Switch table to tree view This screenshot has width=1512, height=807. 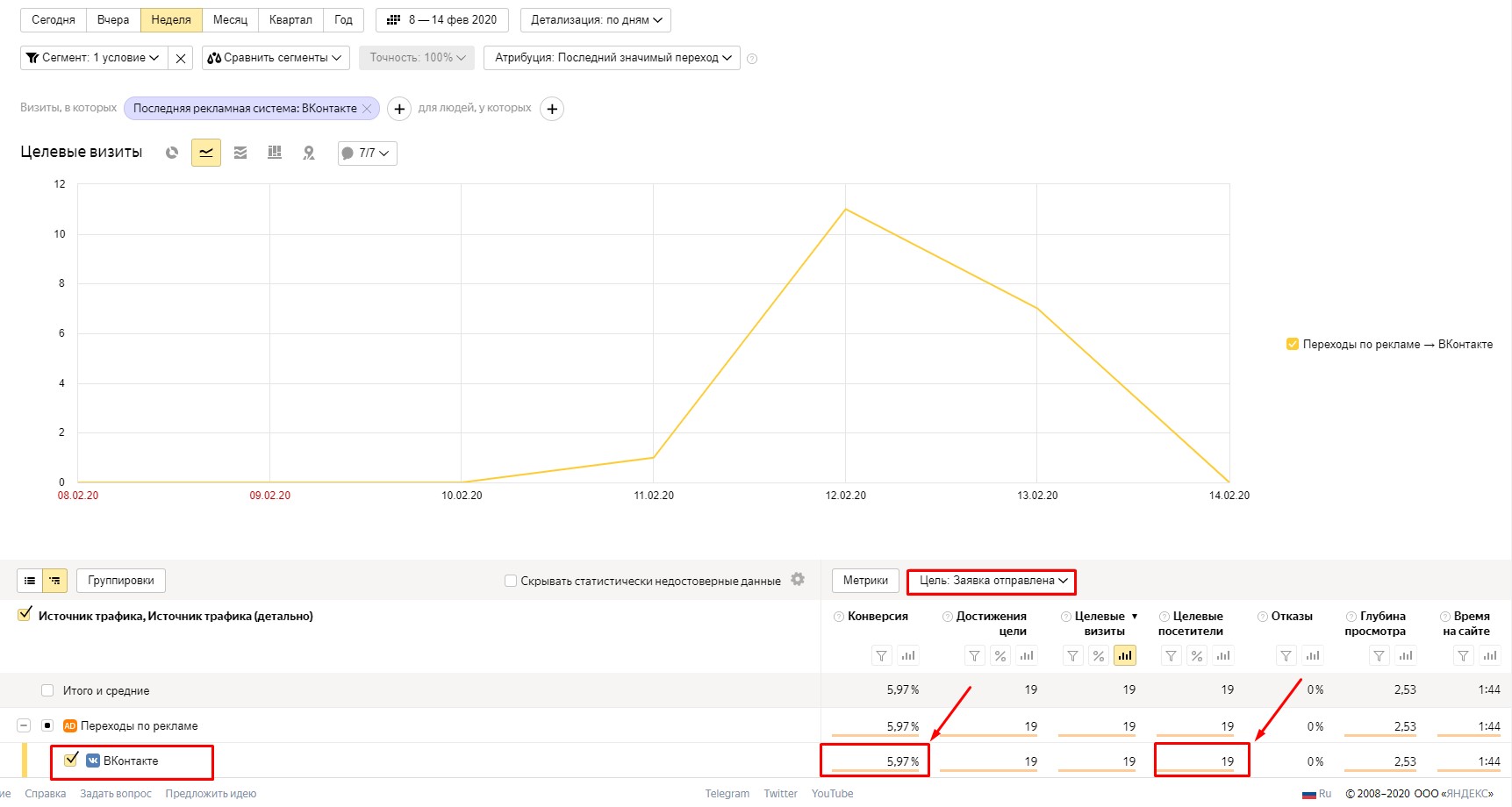pos(54,581)
